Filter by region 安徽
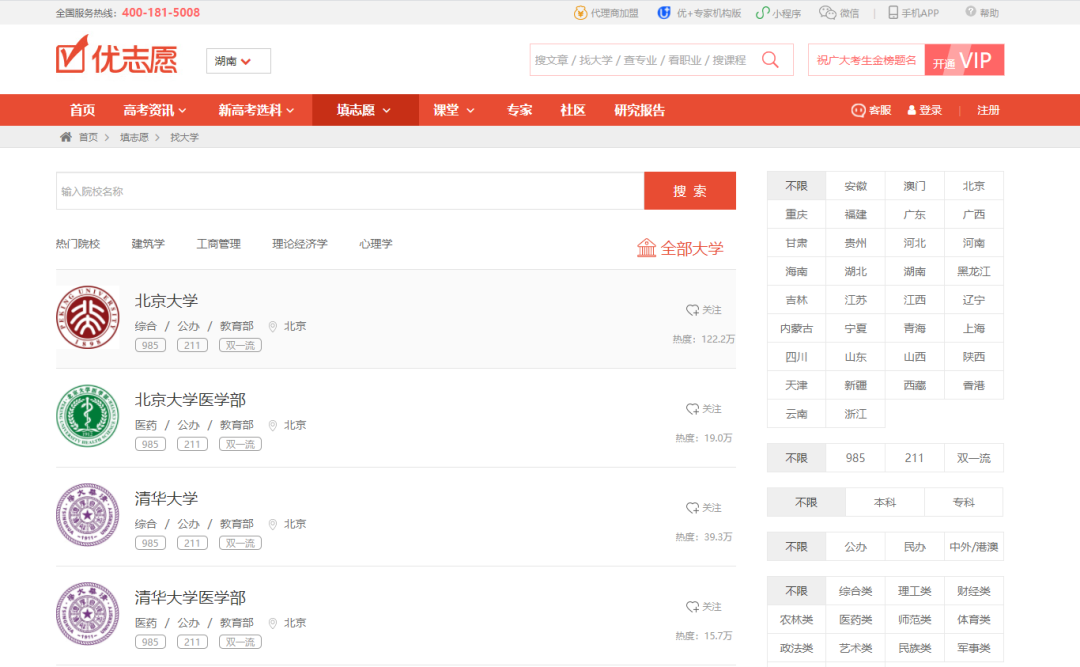1080x667 pixels. coord(855,186)
